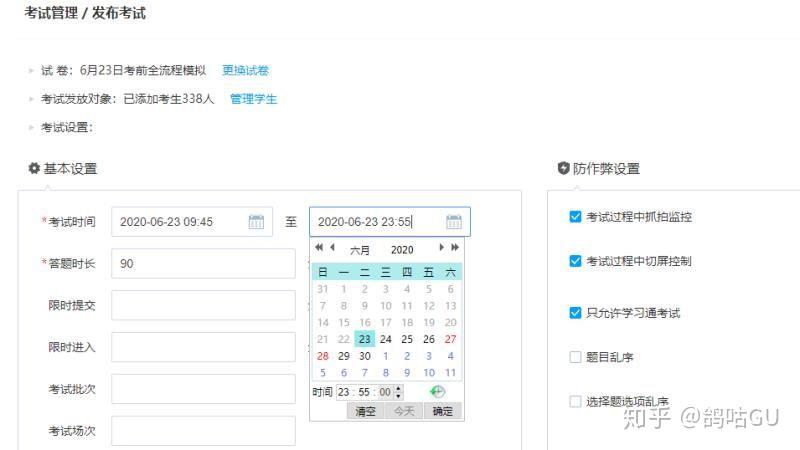Screen dimensions: 800x450
Task: Select greyed date 31 in first calendar row
Action: click(x=322, y=289)
